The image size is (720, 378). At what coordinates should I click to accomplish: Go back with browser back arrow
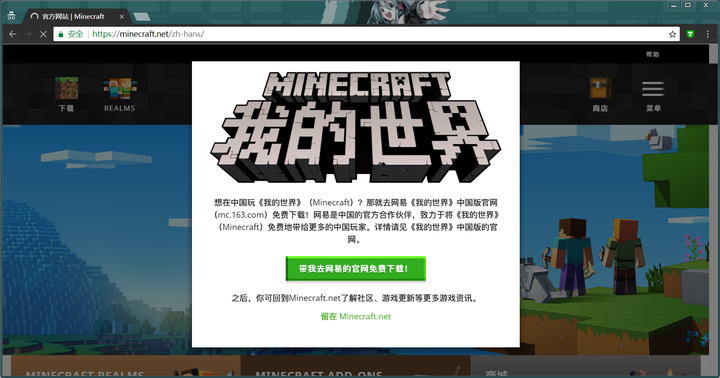[x=12, y=34]
